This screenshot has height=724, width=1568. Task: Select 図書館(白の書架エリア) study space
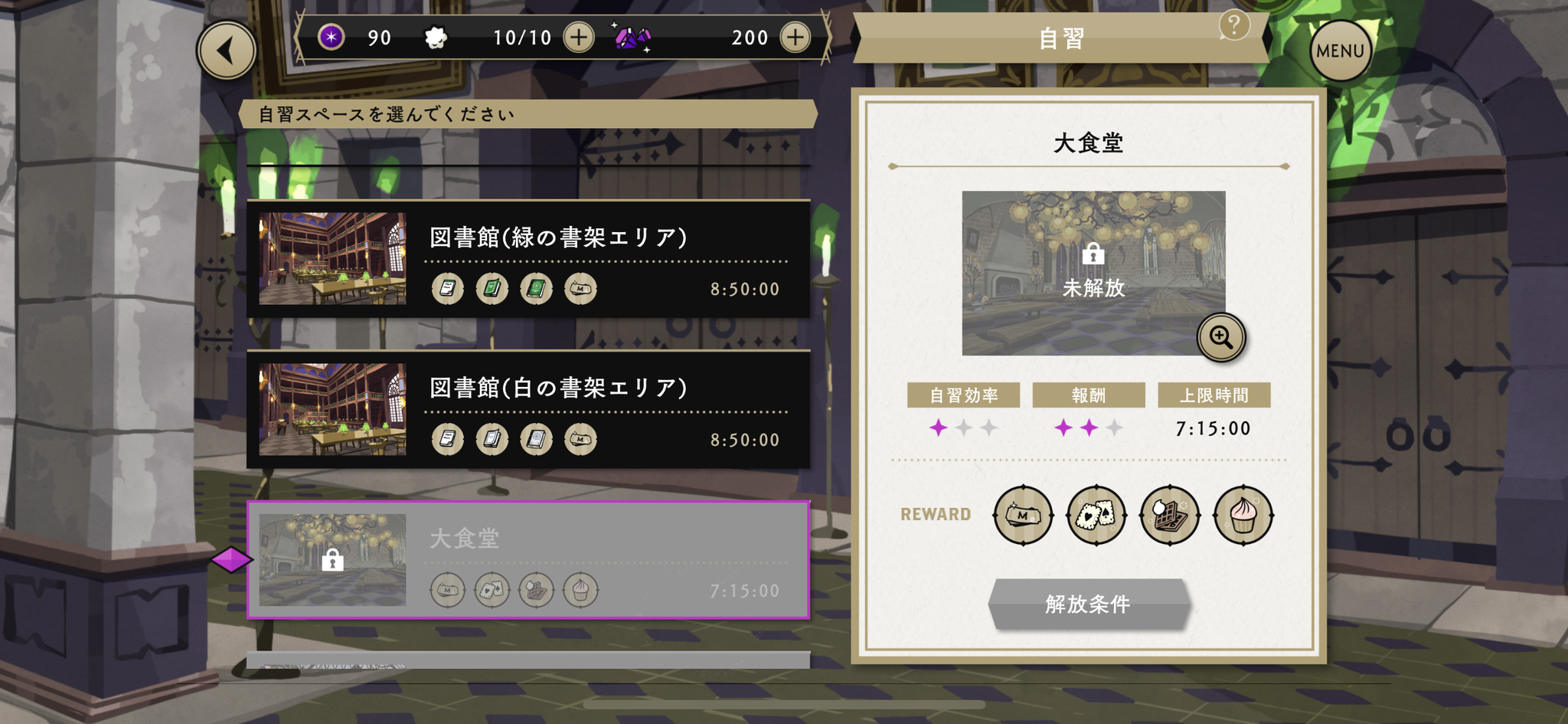click(x=528, y=410)
